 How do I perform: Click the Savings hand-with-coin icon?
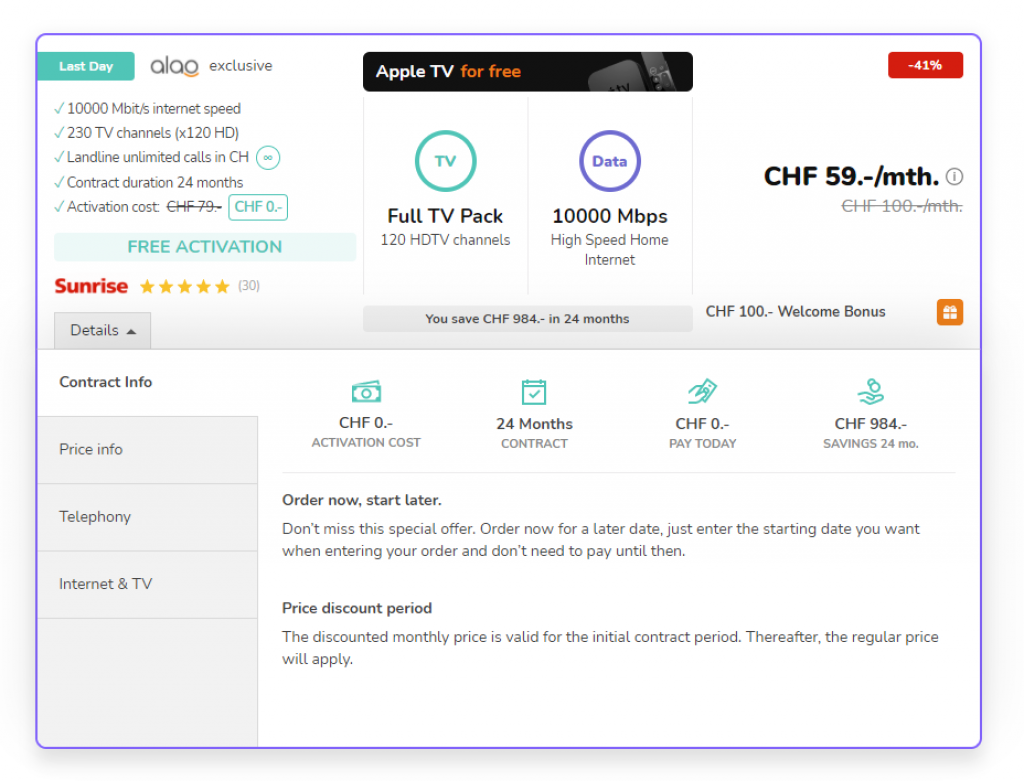point(870,391)
